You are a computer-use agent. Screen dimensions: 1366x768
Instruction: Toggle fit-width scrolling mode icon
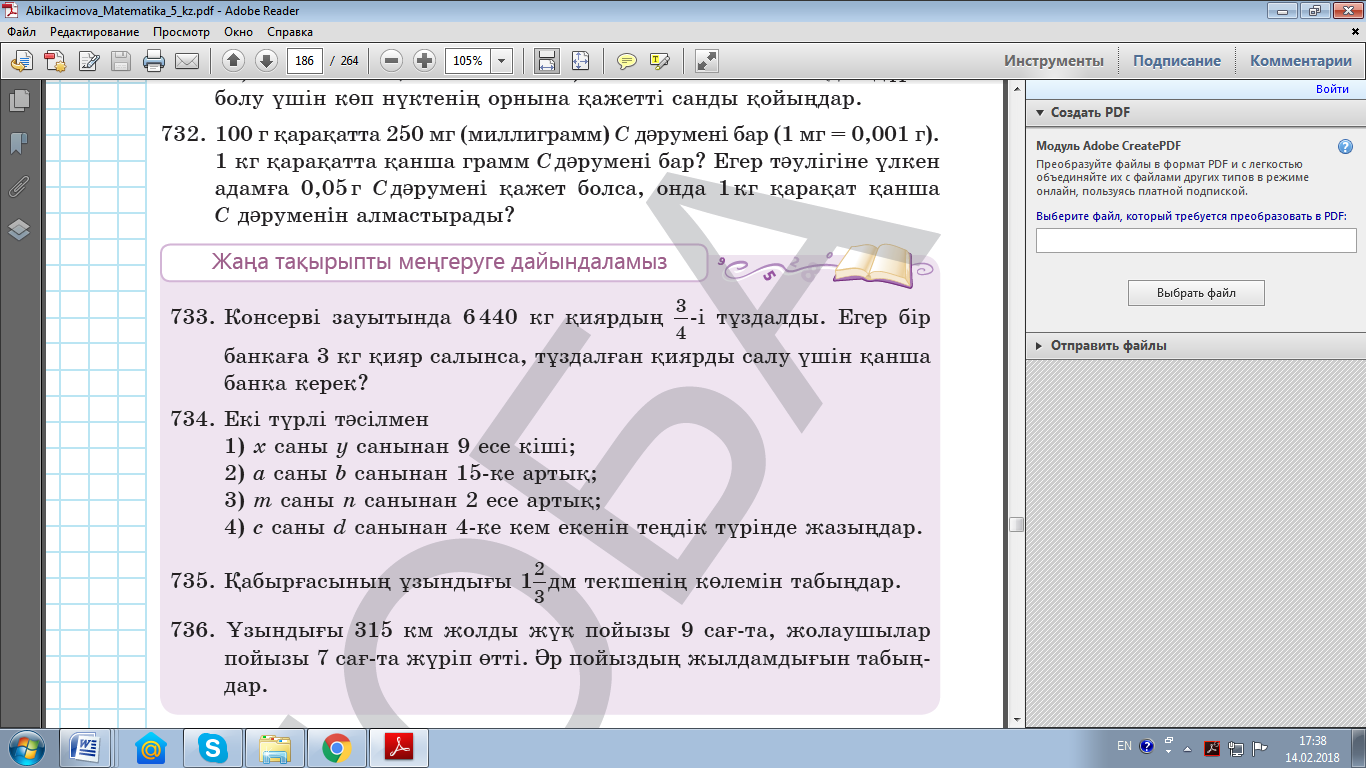pyautogui.click(x=547, y=61)
